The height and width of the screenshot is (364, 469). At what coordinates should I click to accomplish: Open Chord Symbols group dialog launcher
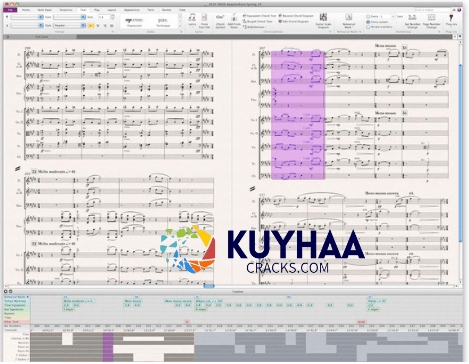tap(330, 32)
